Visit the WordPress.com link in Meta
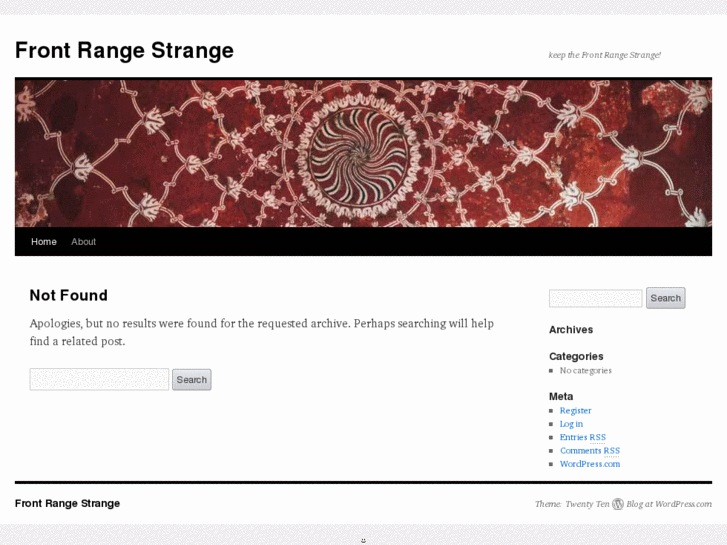727x545 pixels. point(589,464)
